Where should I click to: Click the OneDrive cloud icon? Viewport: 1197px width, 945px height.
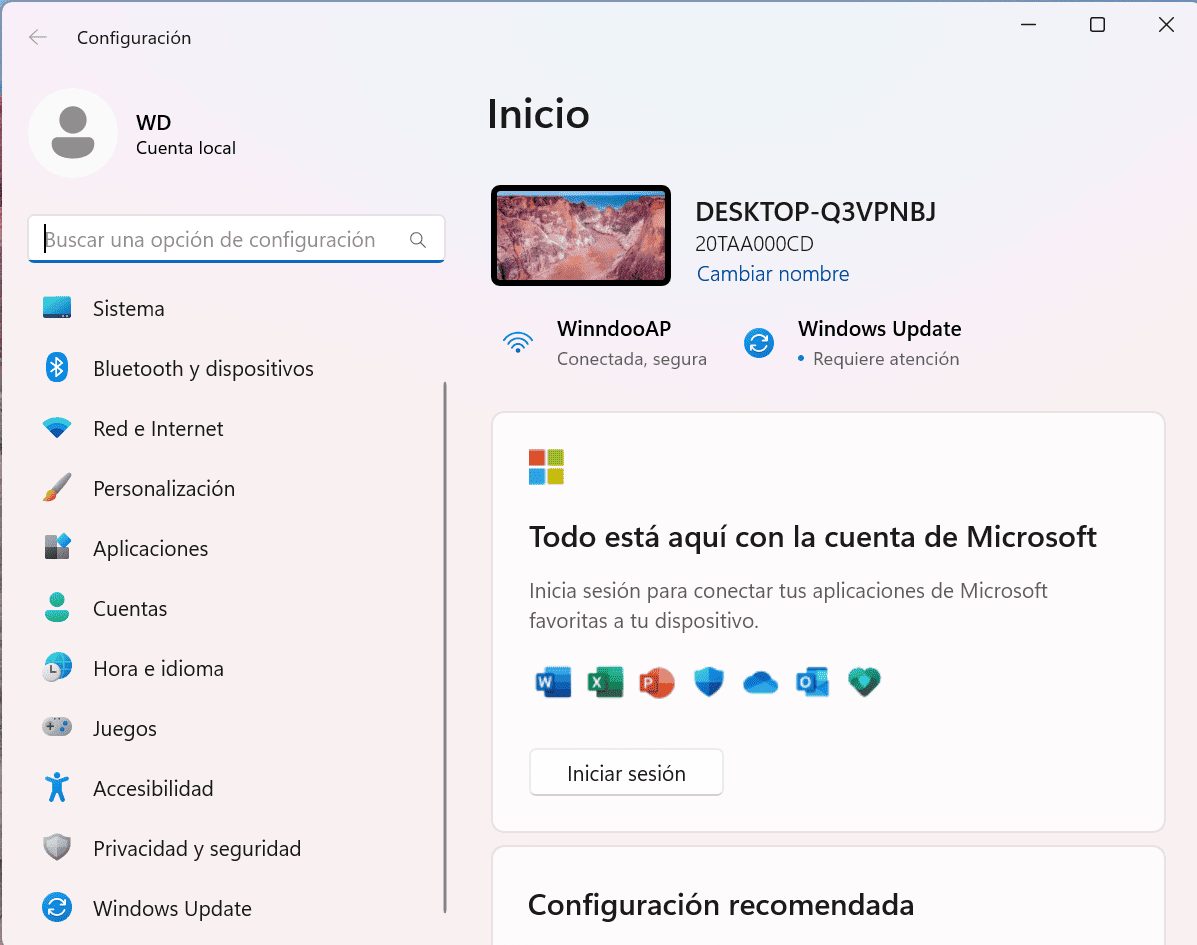coord(760,682)
